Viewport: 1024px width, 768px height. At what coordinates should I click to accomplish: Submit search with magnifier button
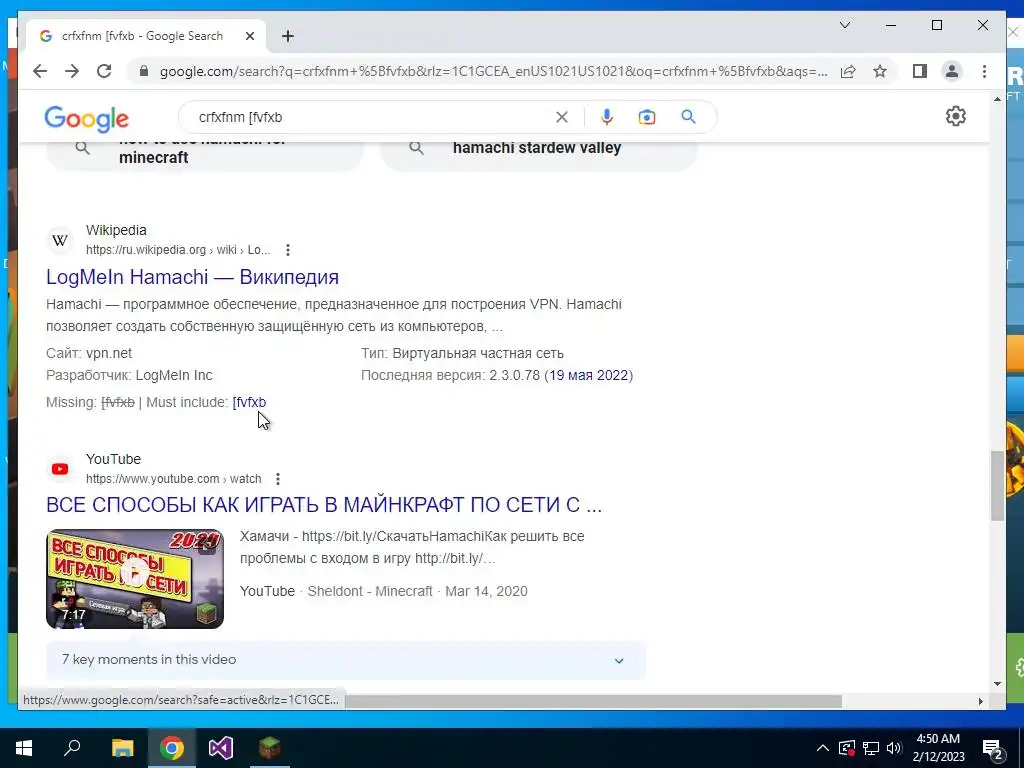click(x=688, y=117)
